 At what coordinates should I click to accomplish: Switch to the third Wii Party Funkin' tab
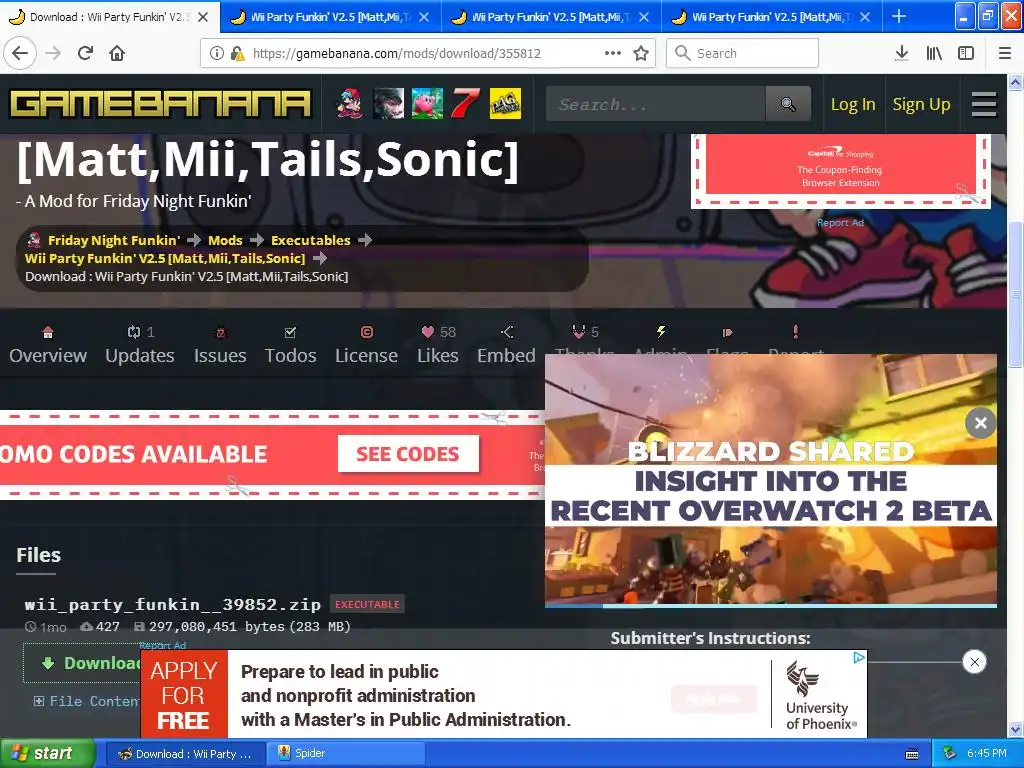[552, 17]
